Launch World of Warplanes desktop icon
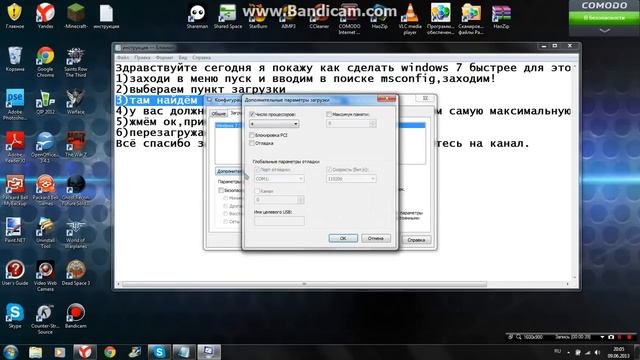The width and height of the screenshot is (640, 360). point(76,233)
